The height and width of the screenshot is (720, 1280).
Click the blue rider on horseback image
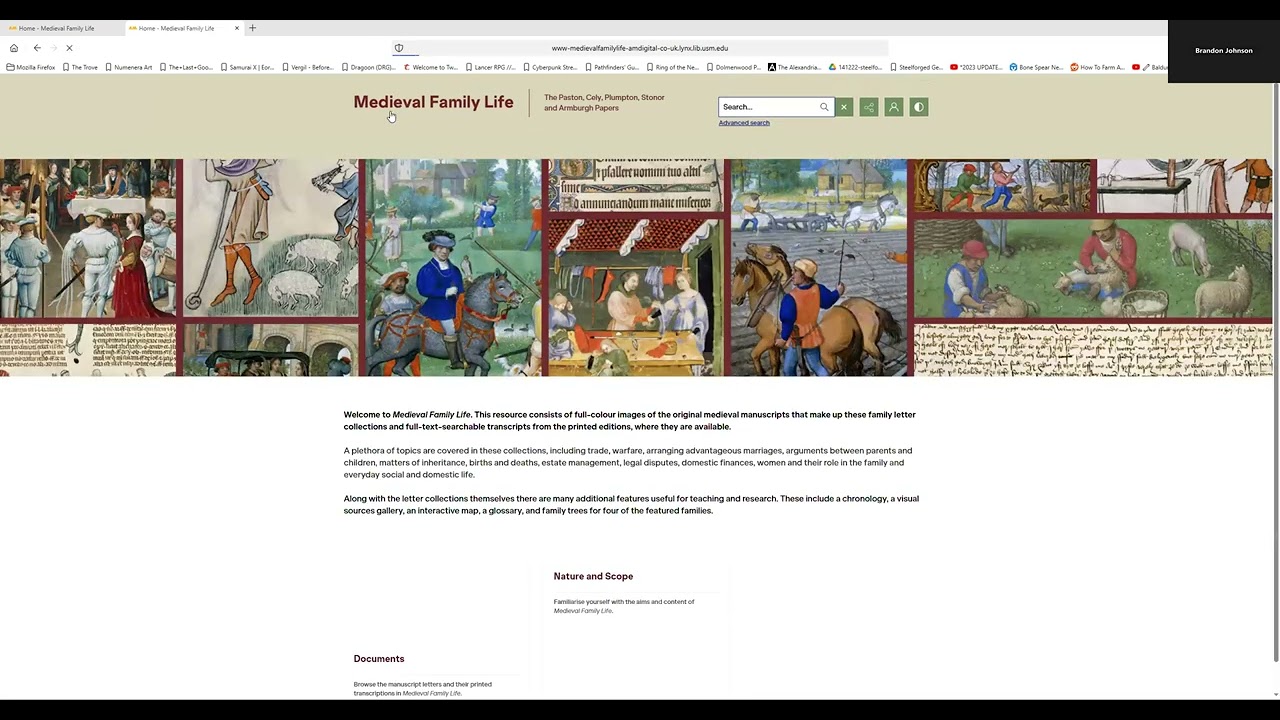452,267
